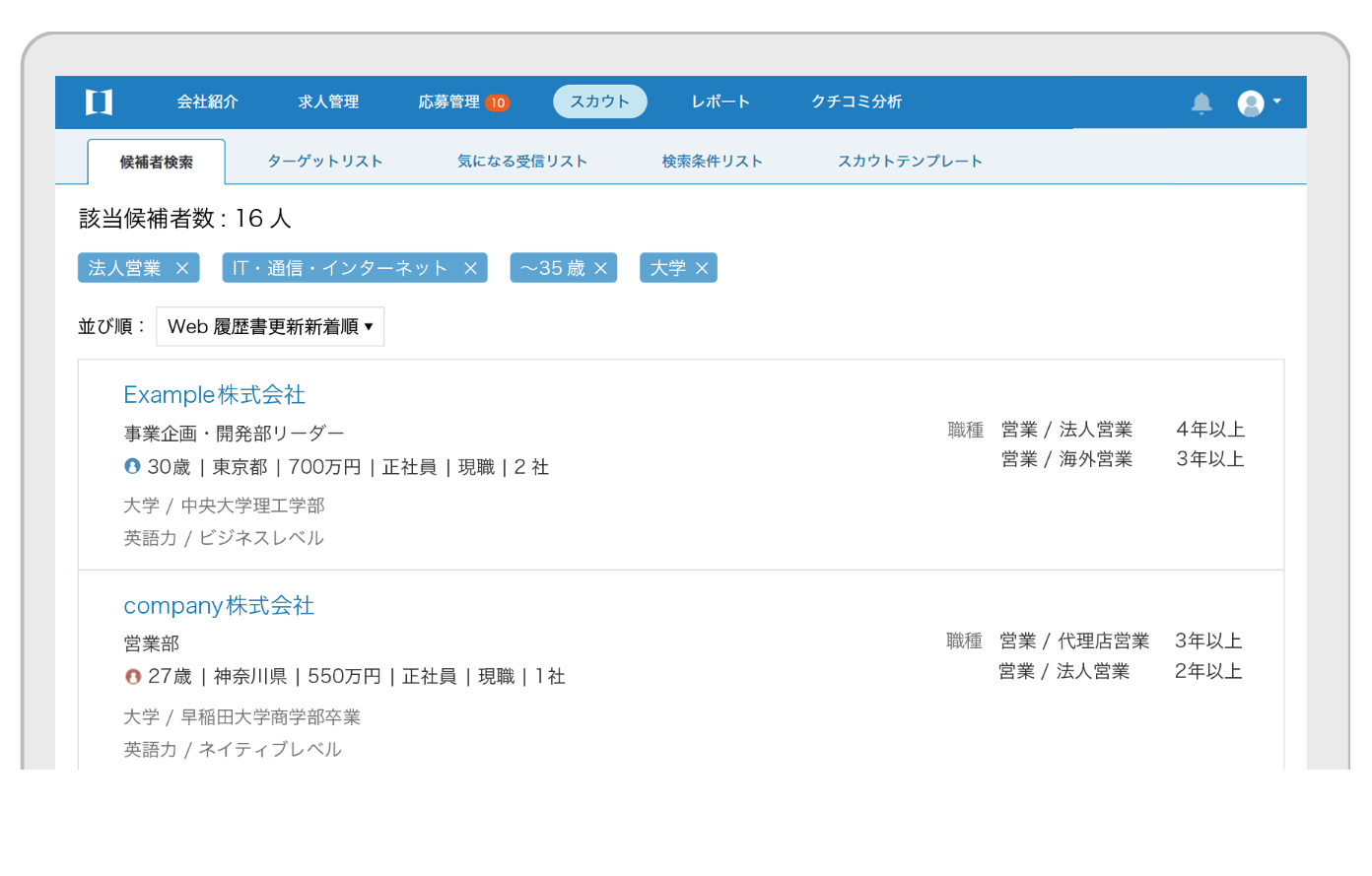The width and height of the screenshot is (1372, 876).
Task: Open the Example株式会社 candidate link
Action: [214, 395]
